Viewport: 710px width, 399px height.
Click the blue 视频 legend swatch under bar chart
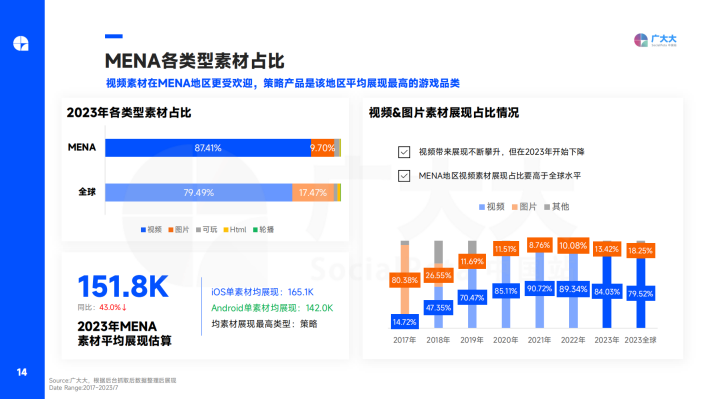point(143,230)
